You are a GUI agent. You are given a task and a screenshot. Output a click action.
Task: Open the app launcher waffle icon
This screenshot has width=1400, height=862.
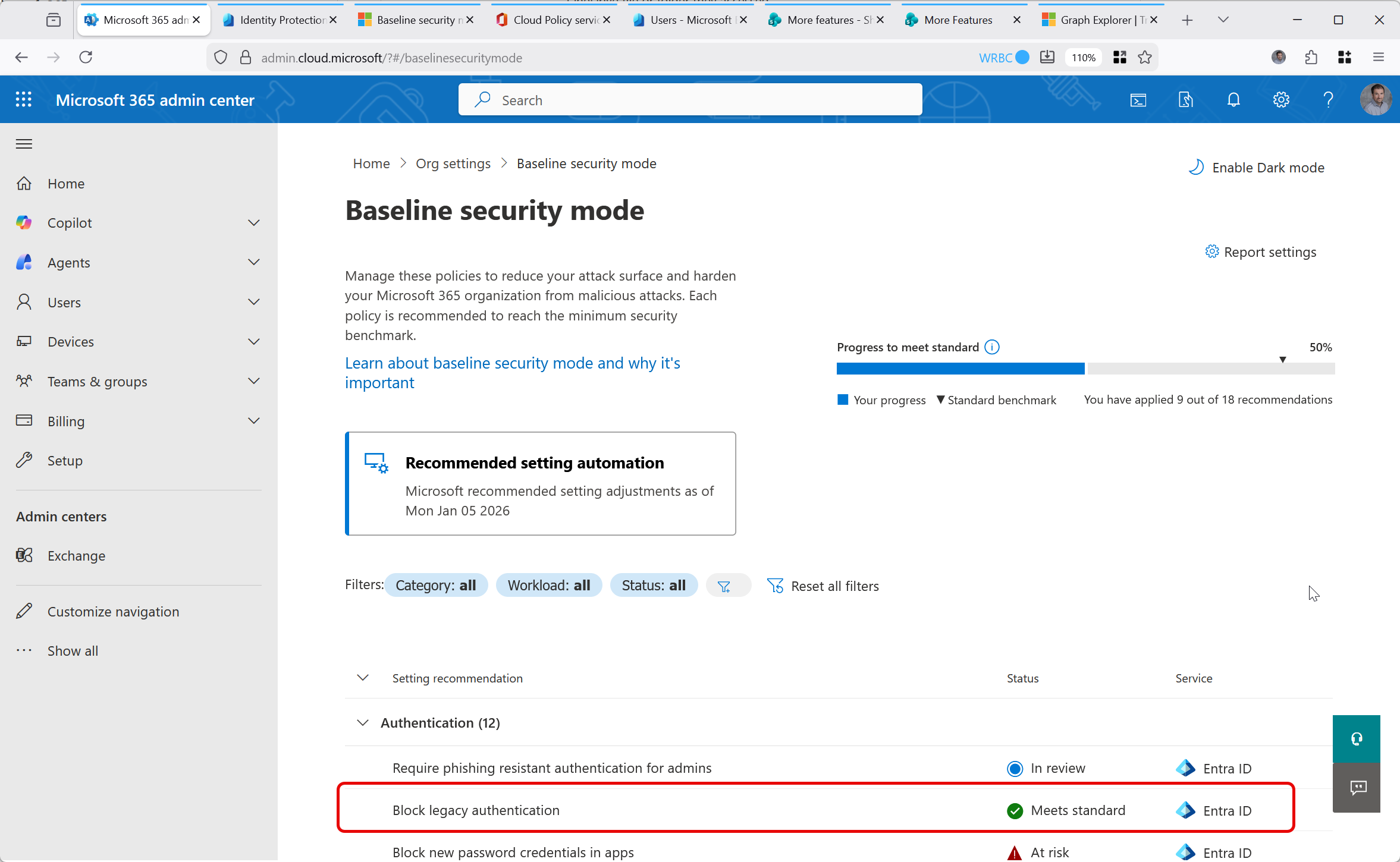(23, 99)
